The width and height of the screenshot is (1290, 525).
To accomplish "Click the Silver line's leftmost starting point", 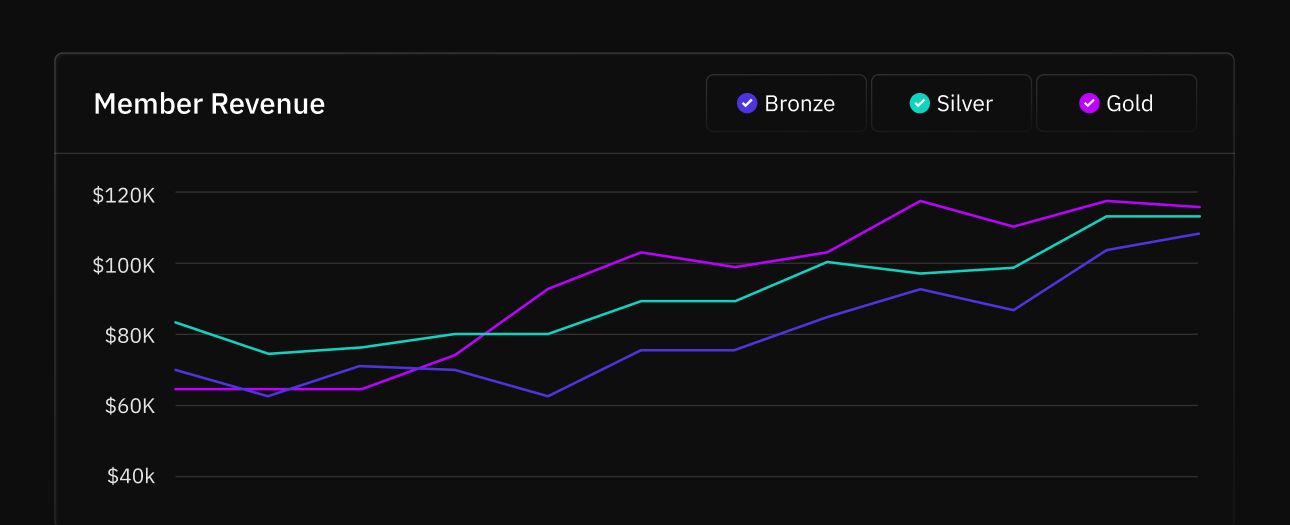I will [176, 322].
